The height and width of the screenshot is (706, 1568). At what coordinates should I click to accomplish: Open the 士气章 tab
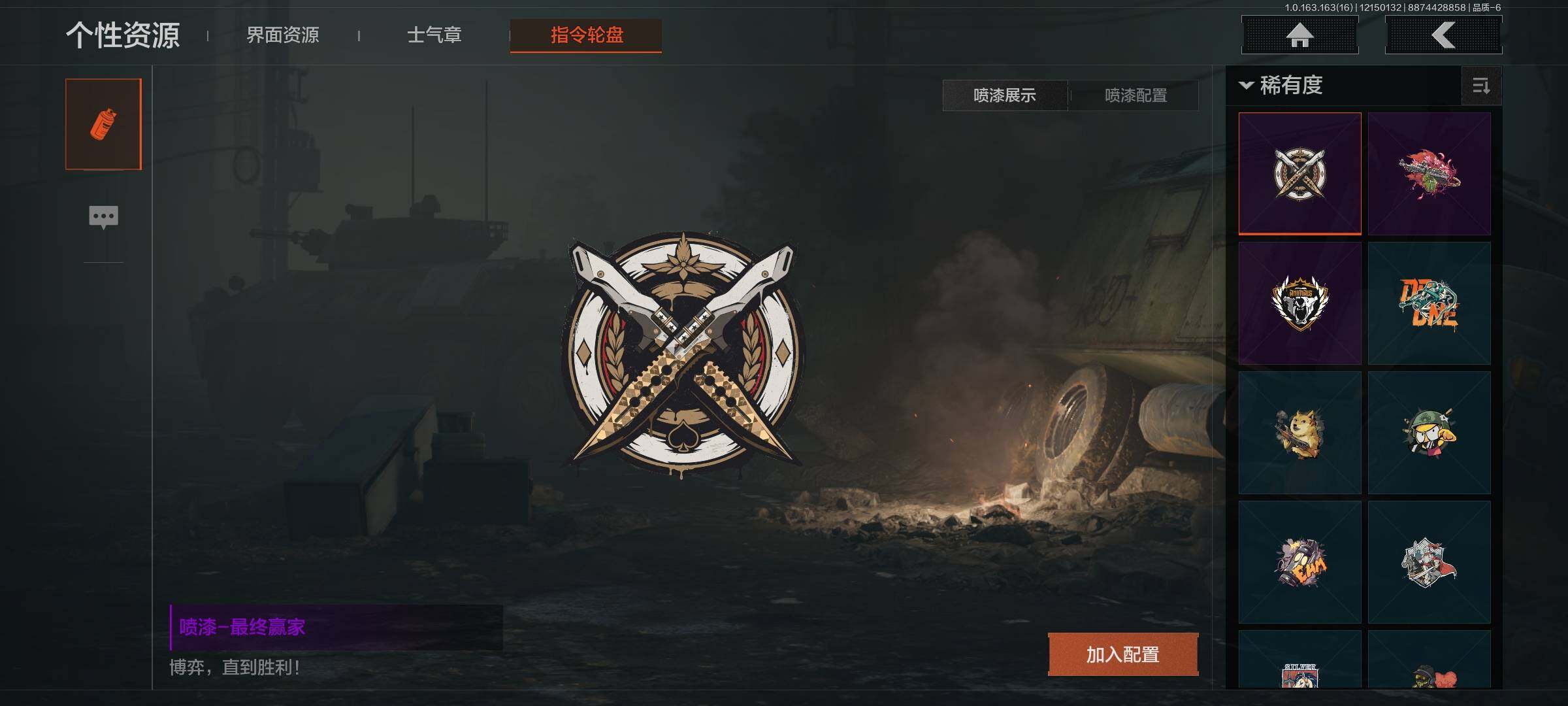point(434,35)
